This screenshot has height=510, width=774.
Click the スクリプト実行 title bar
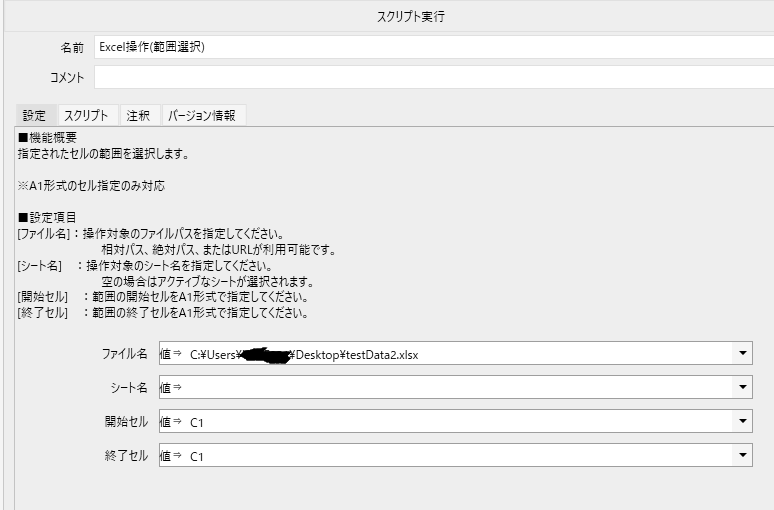coord(387,14)
